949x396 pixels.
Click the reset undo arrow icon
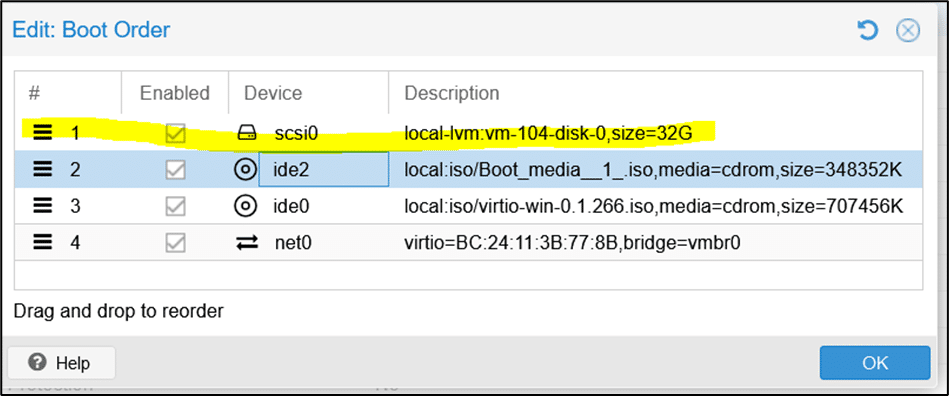pos(868,30)
